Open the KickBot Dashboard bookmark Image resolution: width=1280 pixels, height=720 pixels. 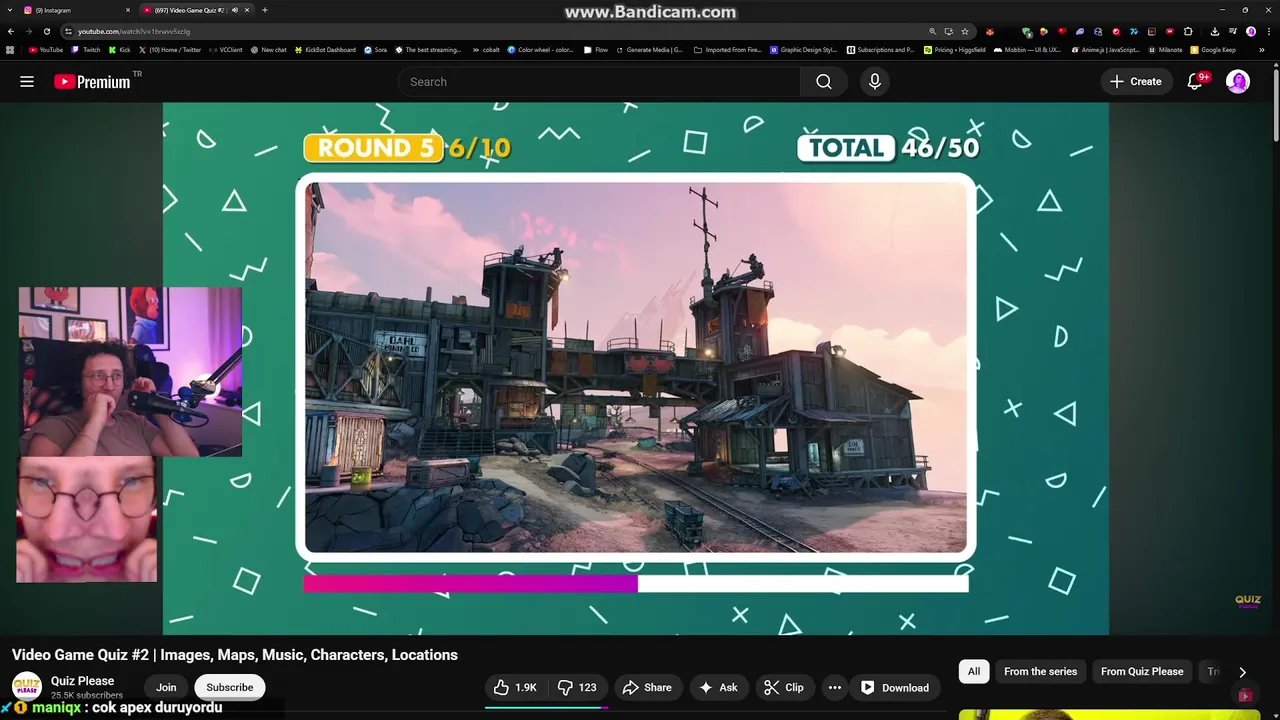[325, 49]
